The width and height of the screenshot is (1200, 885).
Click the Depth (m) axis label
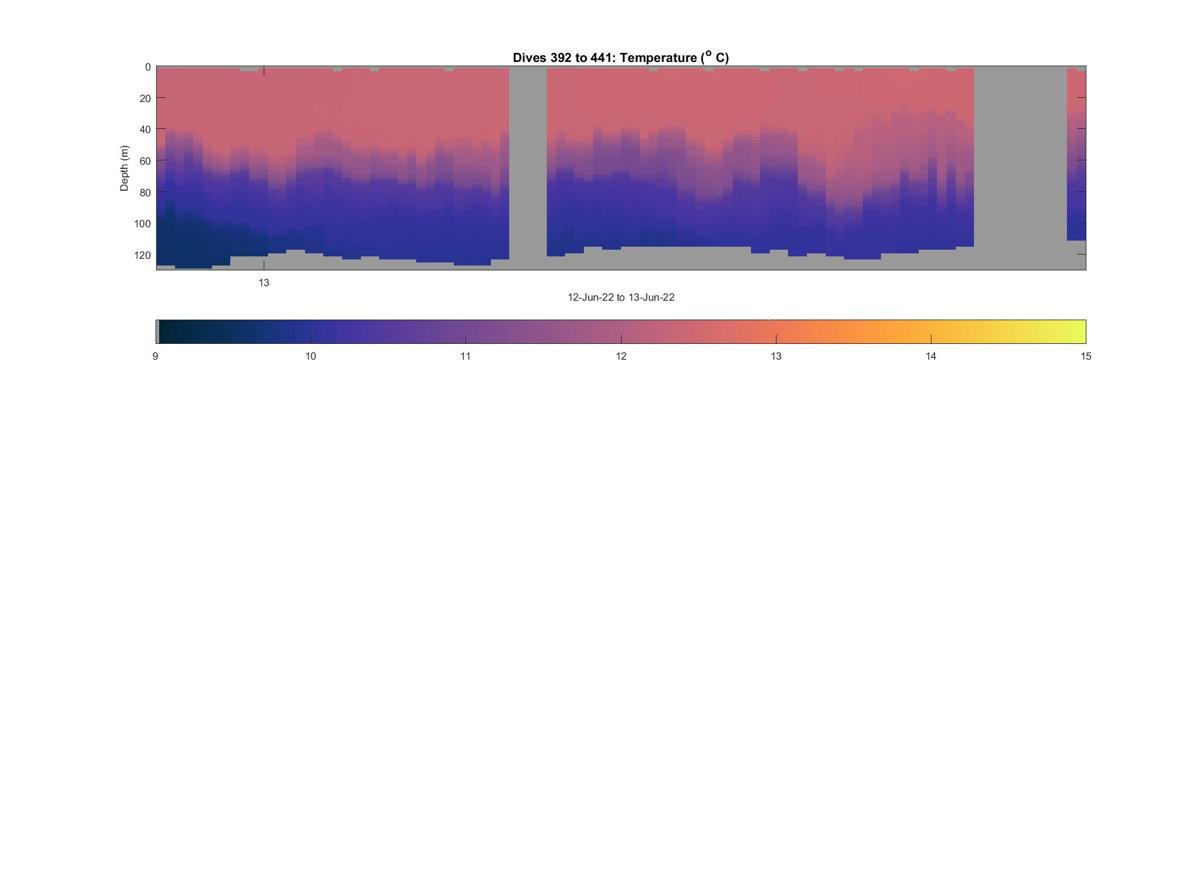(125, 168)
